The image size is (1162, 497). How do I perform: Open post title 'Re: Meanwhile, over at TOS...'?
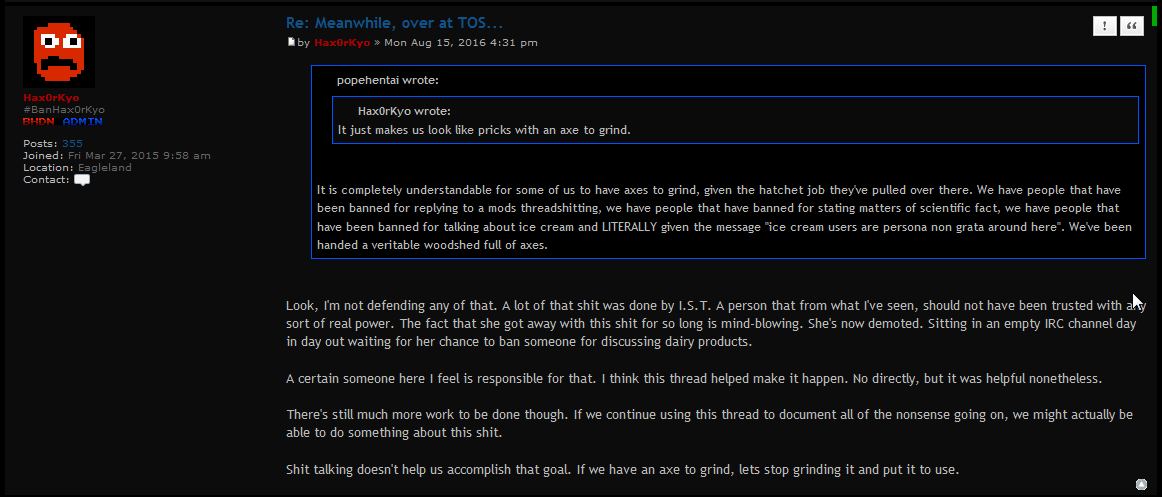394,23
